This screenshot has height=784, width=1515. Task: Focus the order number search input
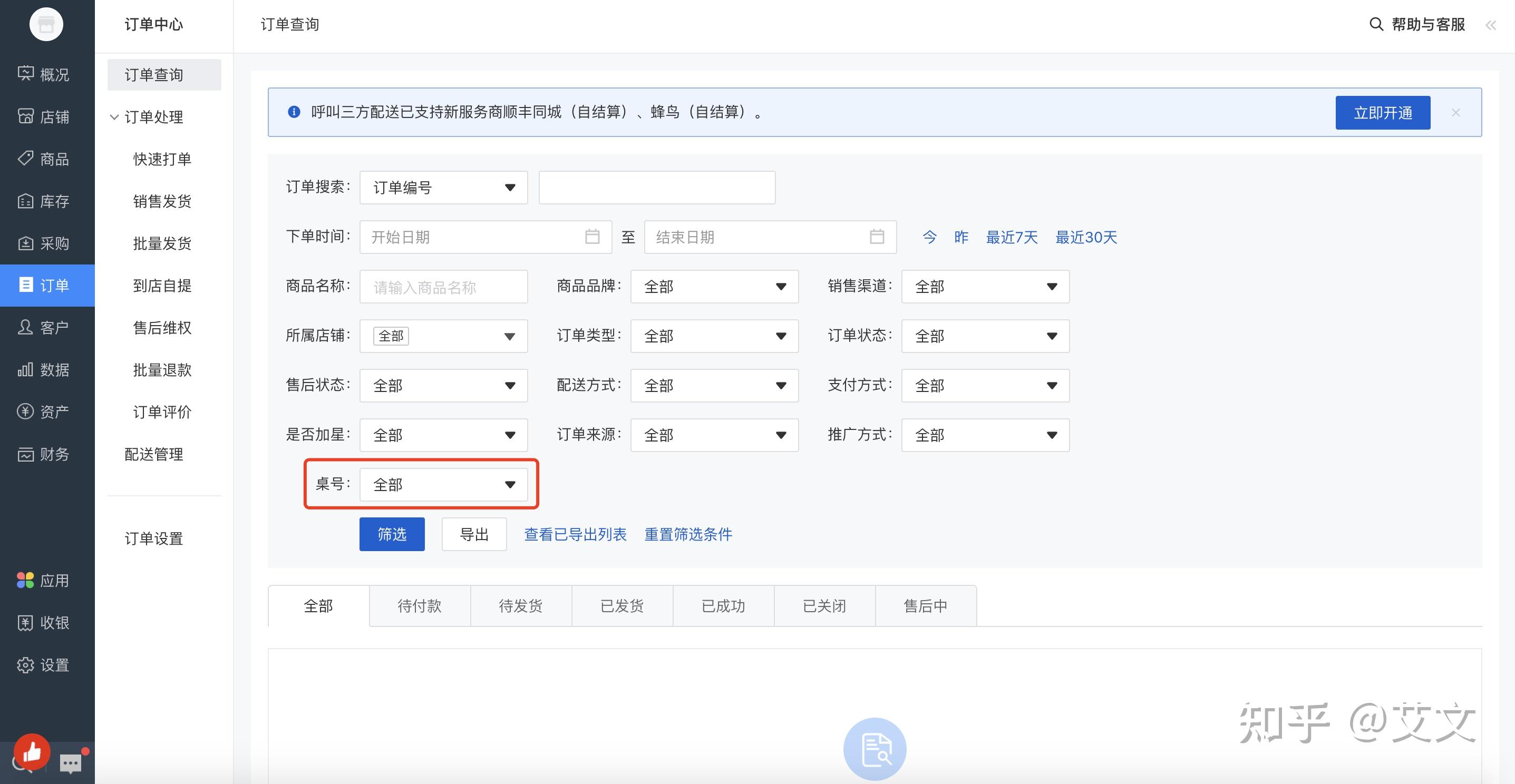coord(657,188)
